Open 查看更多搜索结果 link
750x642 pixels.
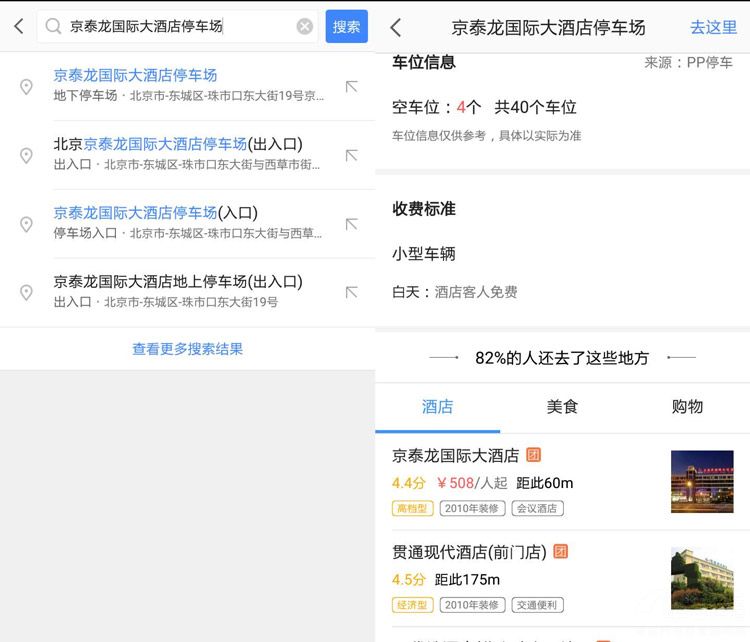187,349
